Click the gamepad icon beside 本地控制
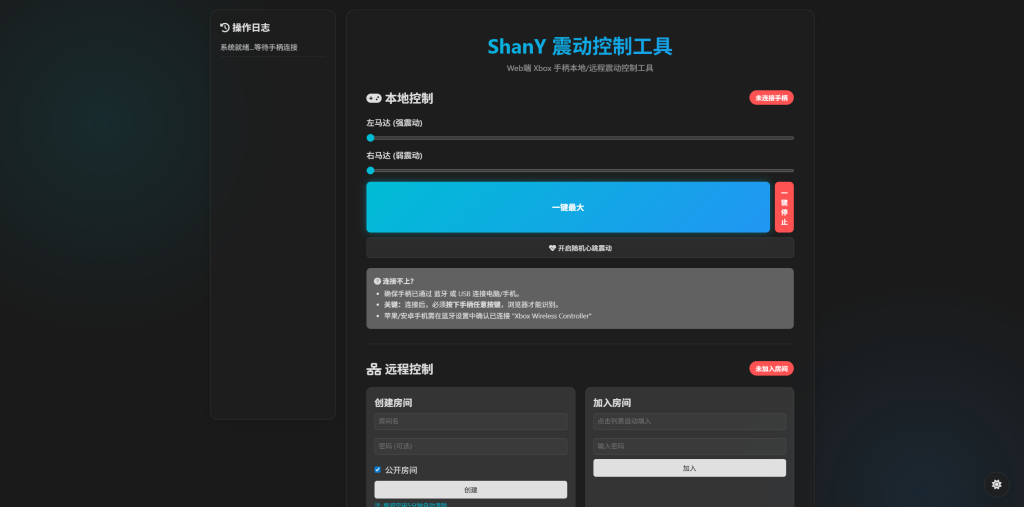 (x=373, y=98)
